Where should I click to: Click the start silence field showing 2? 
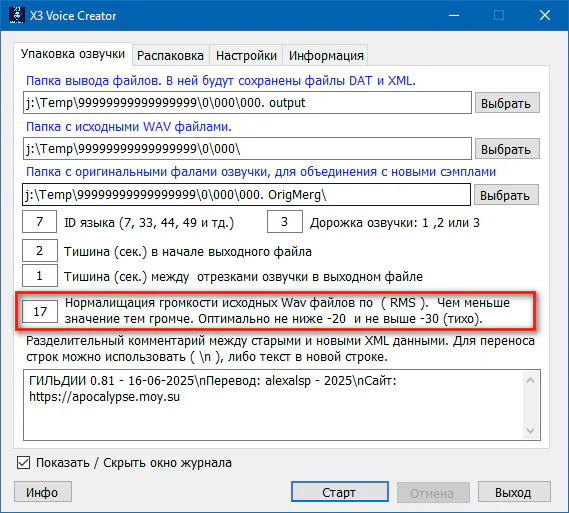click(x=40, y=250)
